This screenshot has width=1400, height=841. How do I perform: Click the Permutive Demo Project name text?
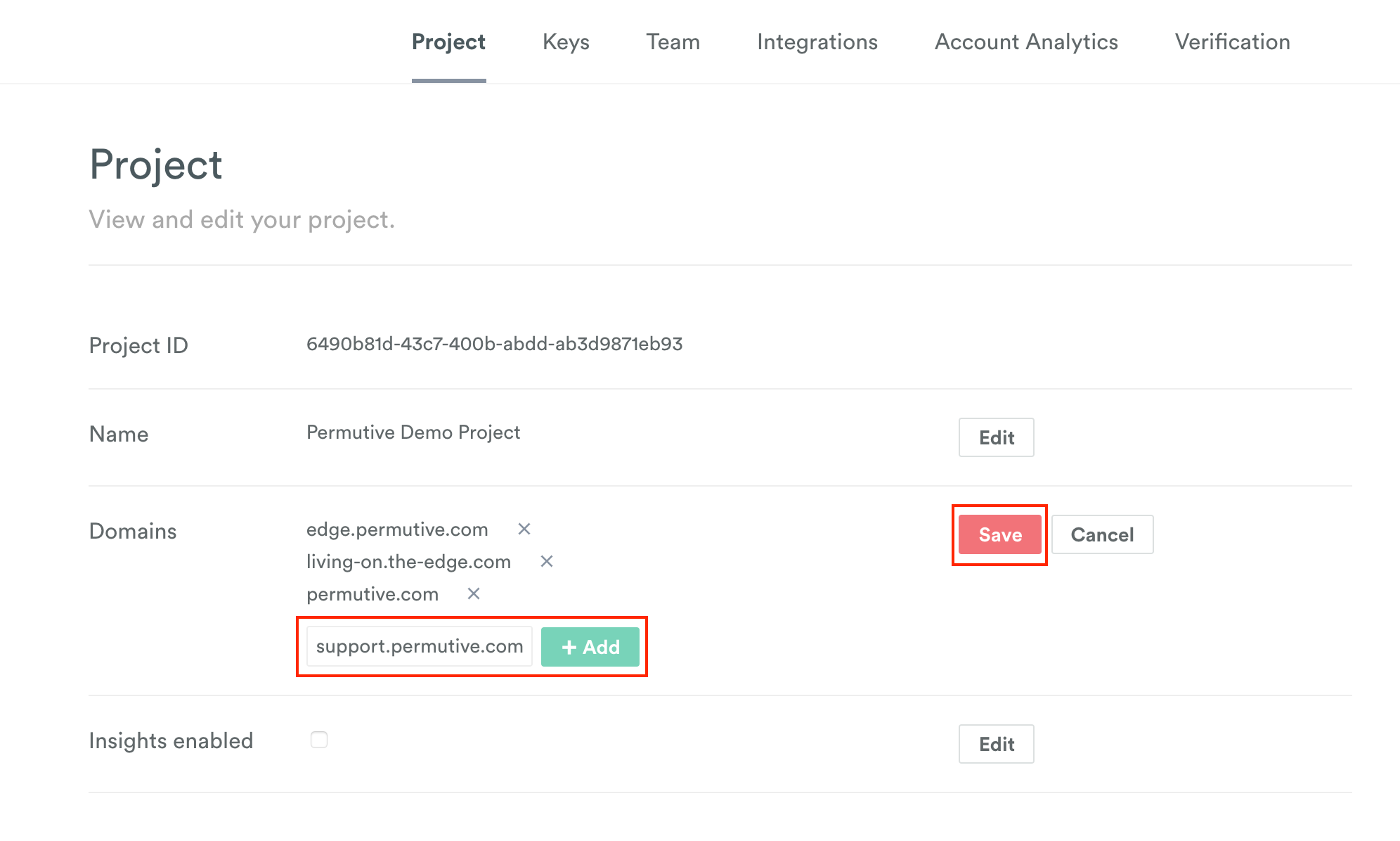413,432
